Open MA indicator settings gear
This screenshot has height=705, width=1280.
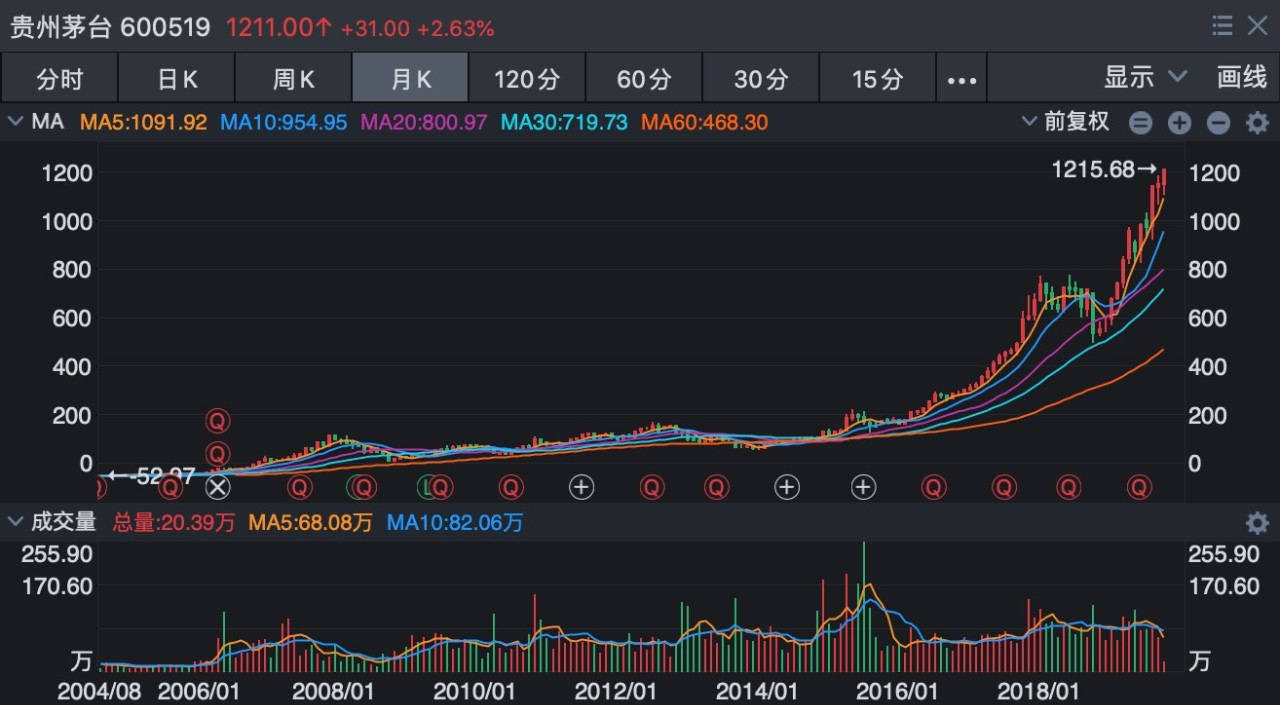point(1257,123)
